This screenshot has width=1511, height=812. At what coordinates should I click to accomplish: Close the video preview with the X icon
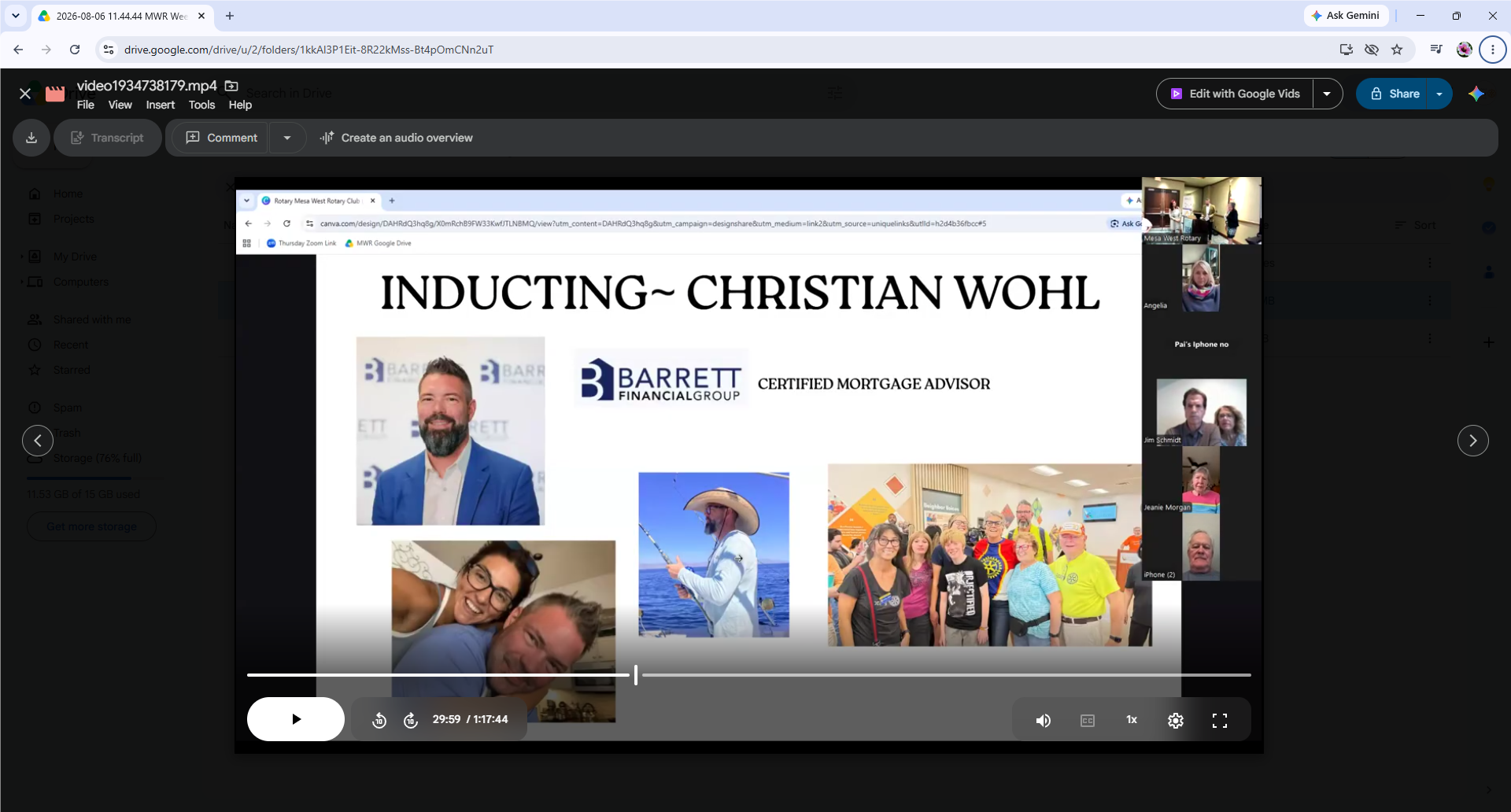point(25,94)
